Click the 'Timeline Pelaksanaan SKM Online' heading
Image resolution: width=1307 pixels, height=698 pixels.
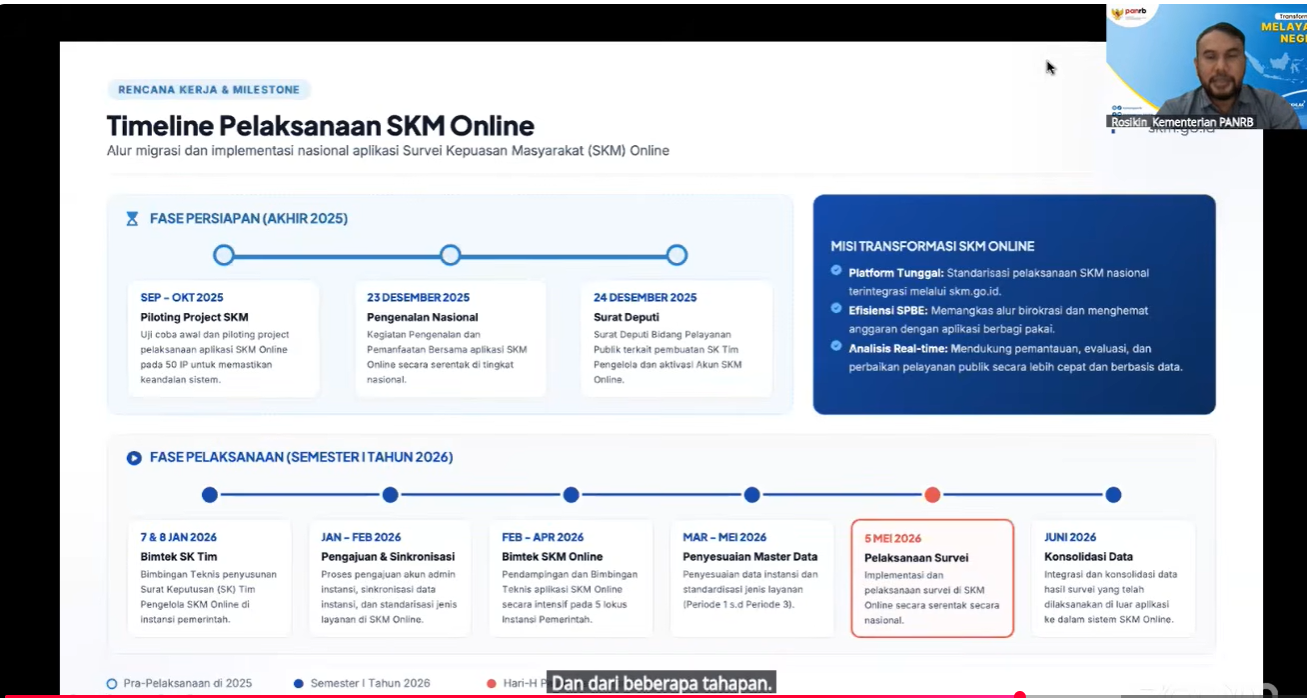click(321, 126)
